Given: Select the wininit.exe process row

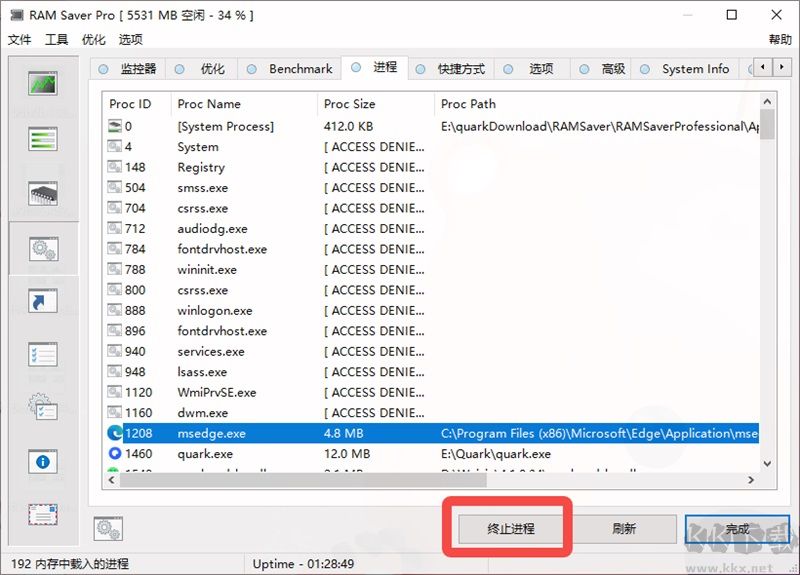Looking at the screenshot, I should tap(431, 269).
